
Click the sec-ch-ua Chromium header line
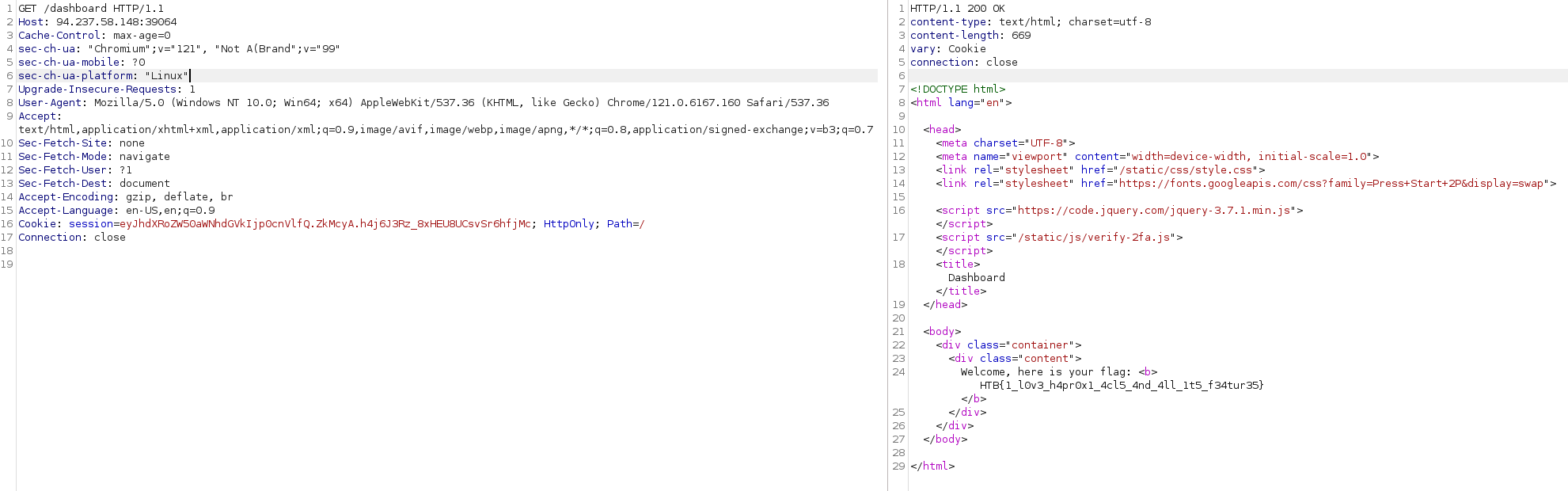[x=179, y=49]
